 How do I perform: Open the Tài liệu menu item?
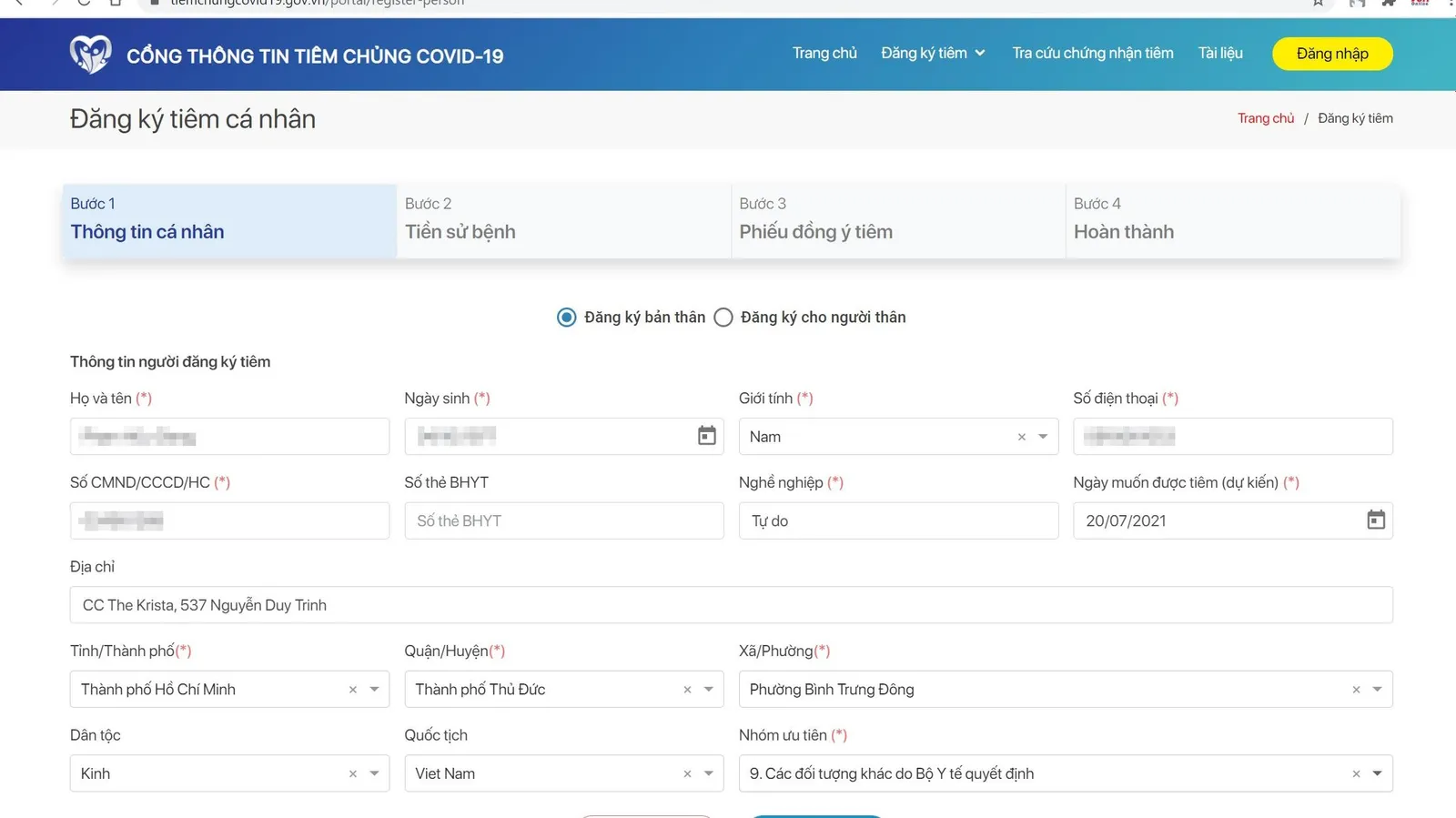tap(1220, 53)
